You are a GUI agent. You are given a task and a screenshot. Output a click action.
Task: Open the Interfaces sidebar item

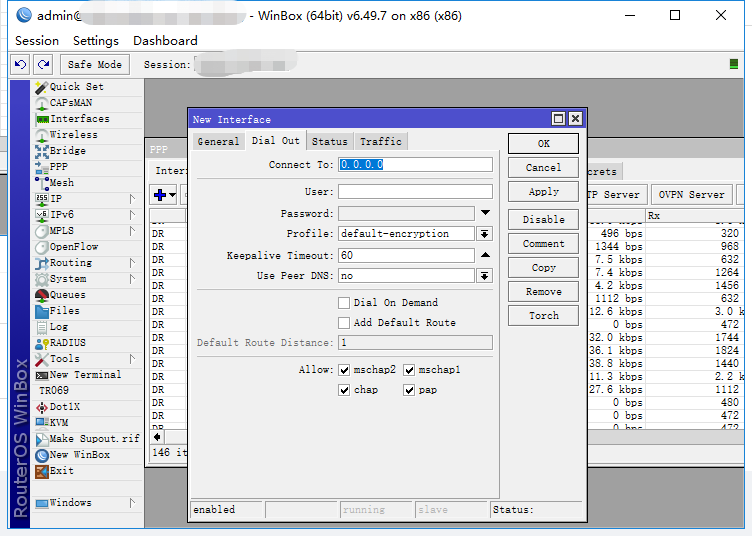(79, 119)
